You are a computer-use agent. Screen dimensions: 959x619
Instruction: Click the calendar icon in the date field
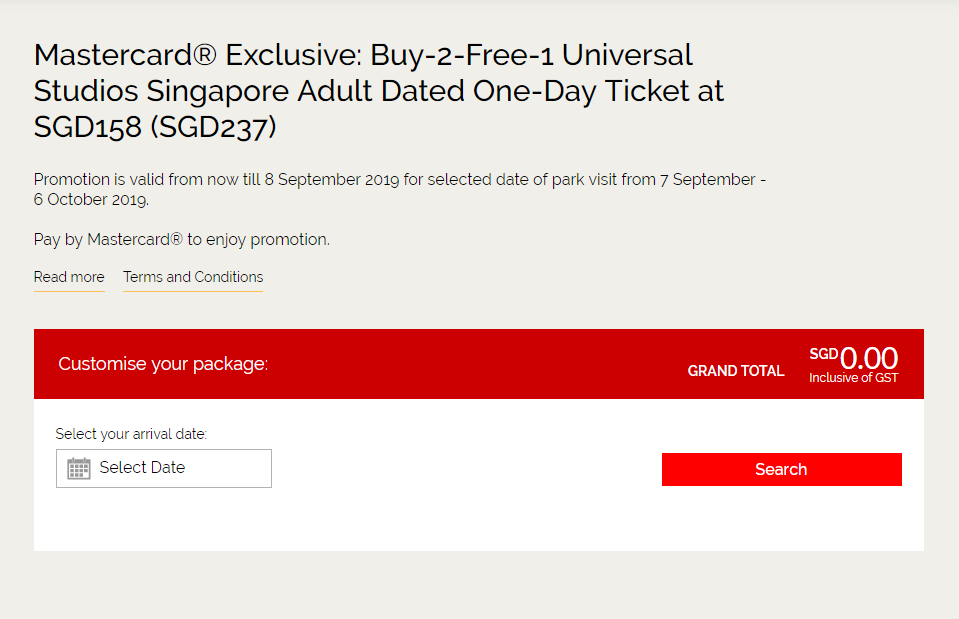coord(79,468)
